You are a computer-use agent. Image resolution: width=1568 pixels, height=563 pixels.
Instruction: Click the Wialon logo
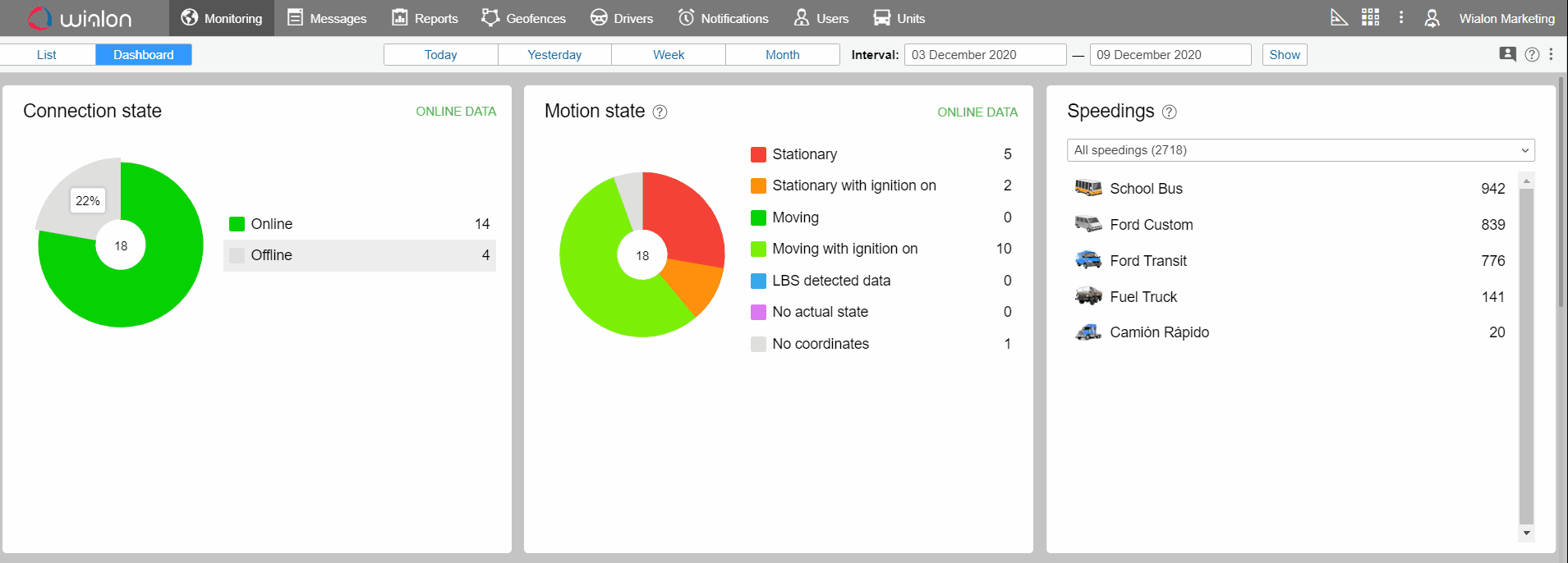(x=80, y=18)
